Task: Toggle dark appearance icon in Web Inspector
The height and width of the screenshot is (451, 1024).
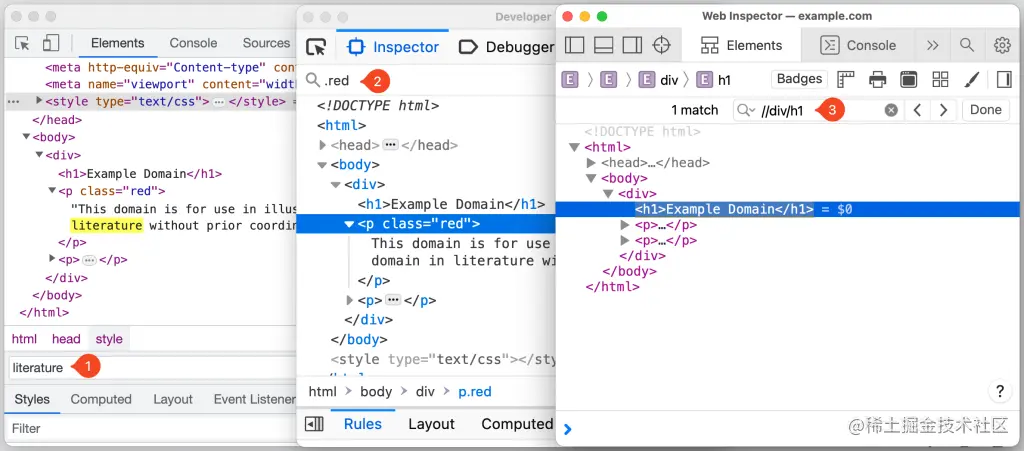Action: point(908,80)
